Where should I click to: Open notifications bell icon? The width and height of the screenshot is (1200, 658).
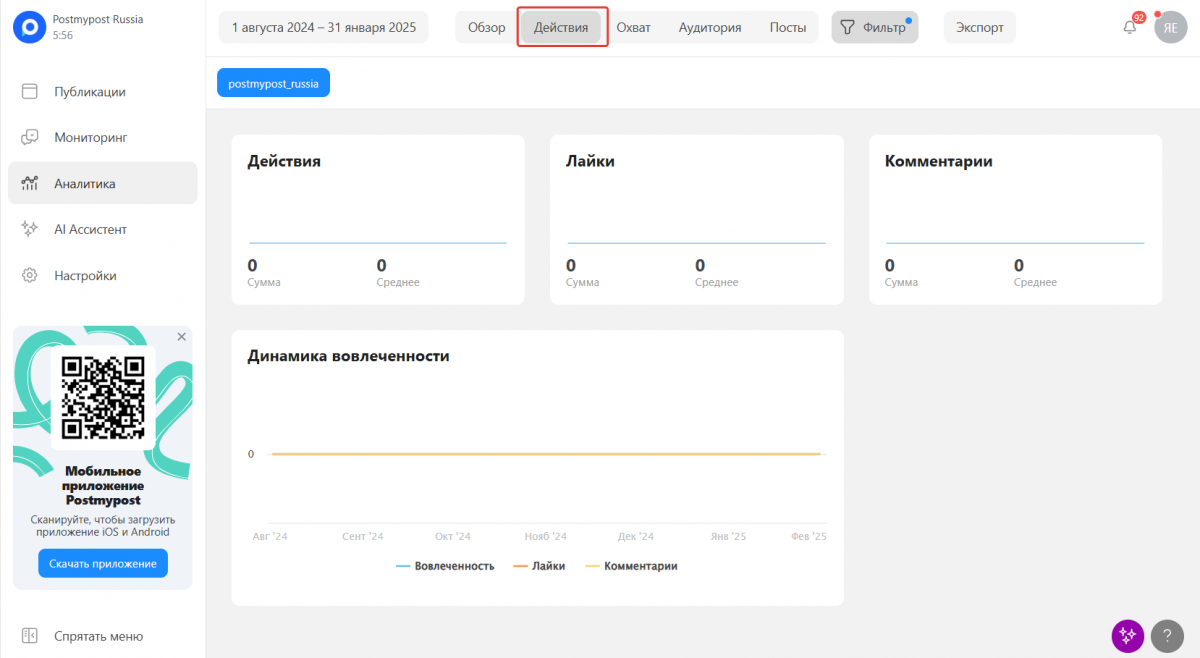1130,28
